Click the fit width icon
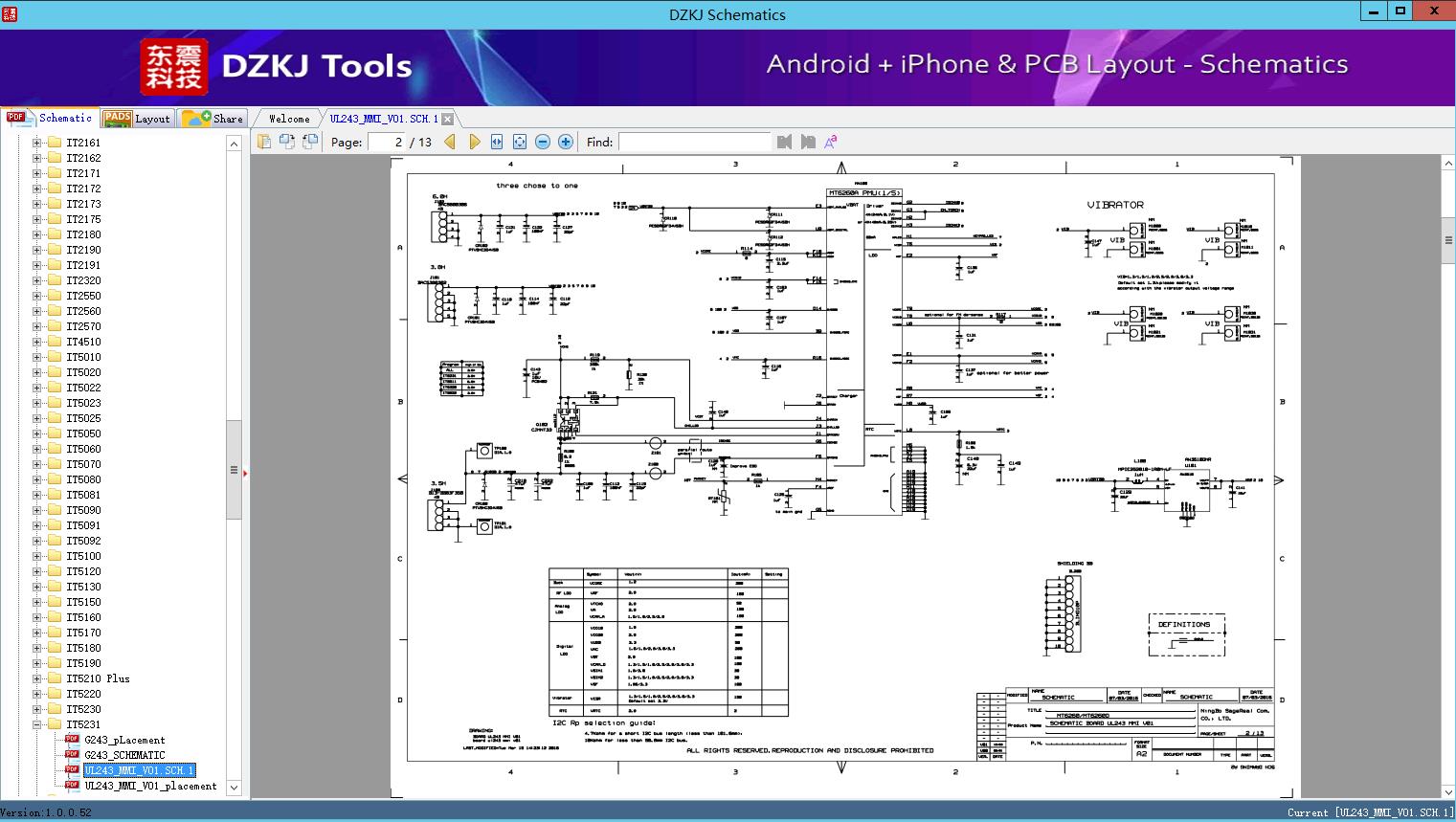This screenshot has width=1456, height=822. pyautogui.click(x=497, y=142)
